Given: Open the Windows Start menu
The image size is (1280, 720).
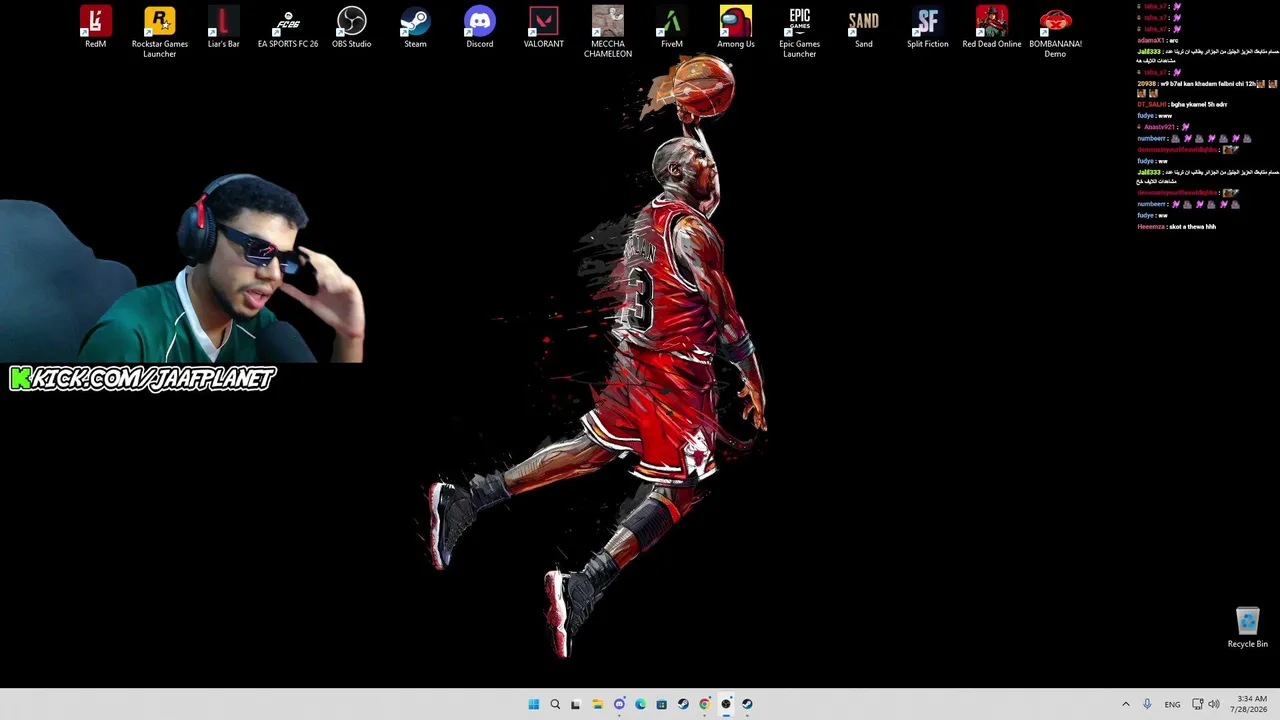Looking at the screenshot, I should [x=534, y=704].
